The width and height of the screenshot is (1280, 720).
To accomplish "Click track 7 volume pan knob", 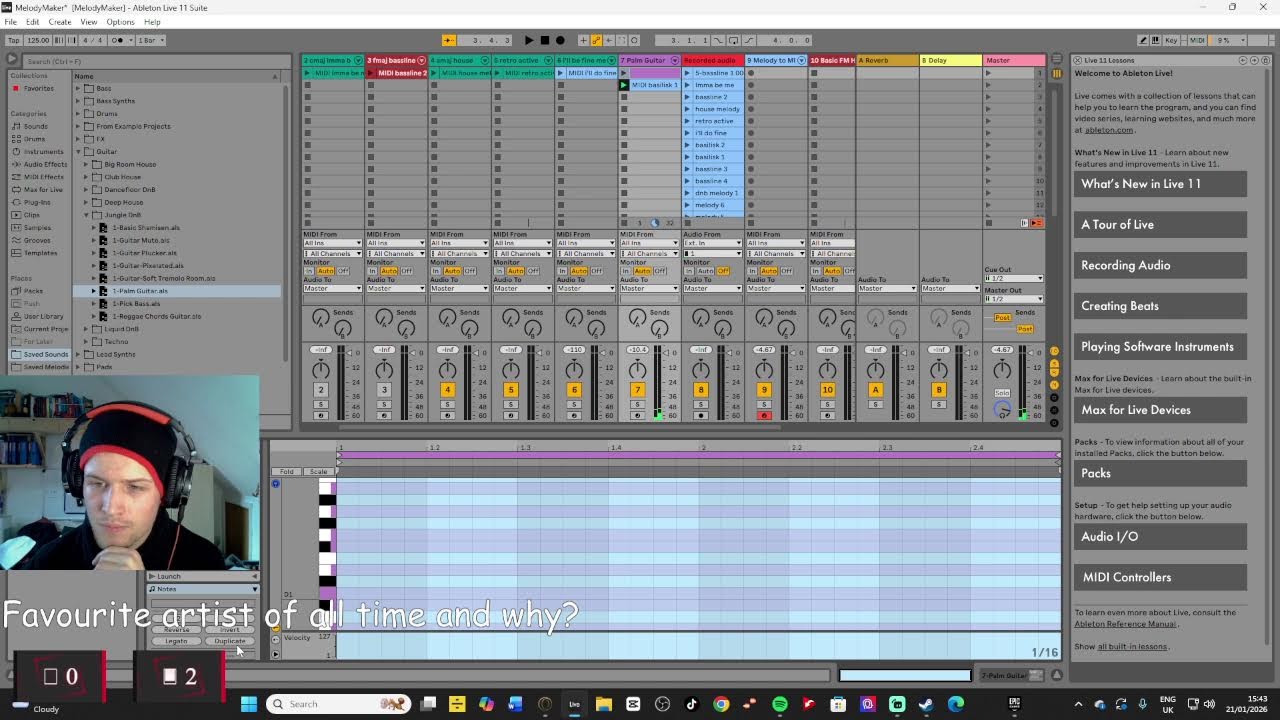I will click(x=637, y=370).
